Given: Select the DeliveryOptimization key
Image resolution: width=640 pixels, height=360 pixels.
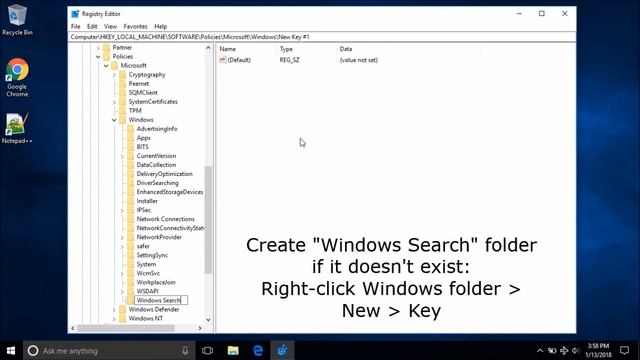Looking at the screenshot, I should pyautogui.click(x=164, y=174).
